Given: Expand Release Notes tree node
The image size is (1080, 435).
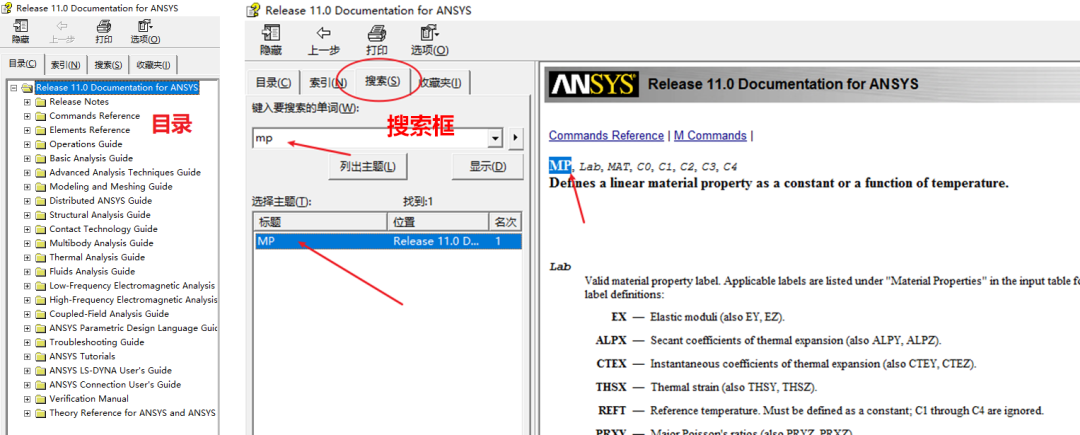Looking at the screenshot, I should (x=28, y=102).
